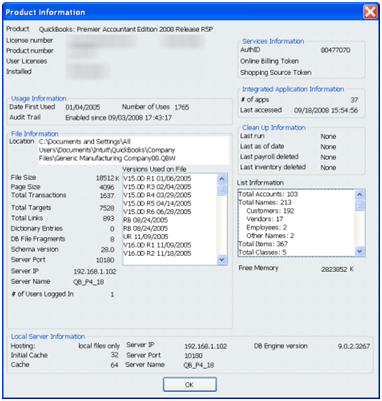Click Number of Uses value 1765
This screenshot has width=382, height=401.
click(x=182, y=107)
